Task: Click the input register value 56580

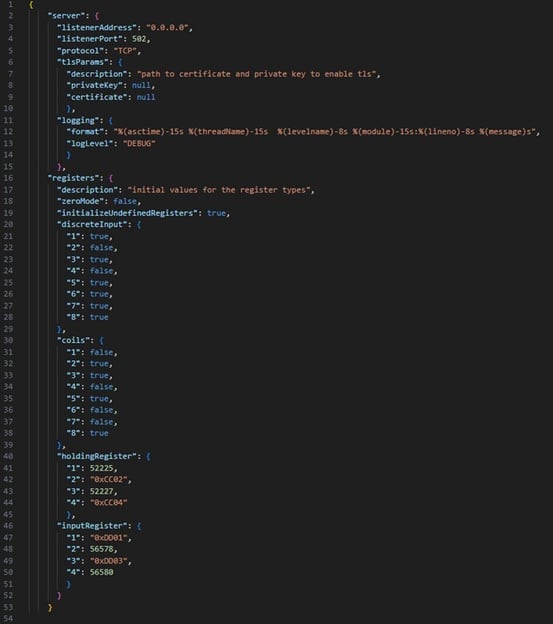Action: coord(101,572)
